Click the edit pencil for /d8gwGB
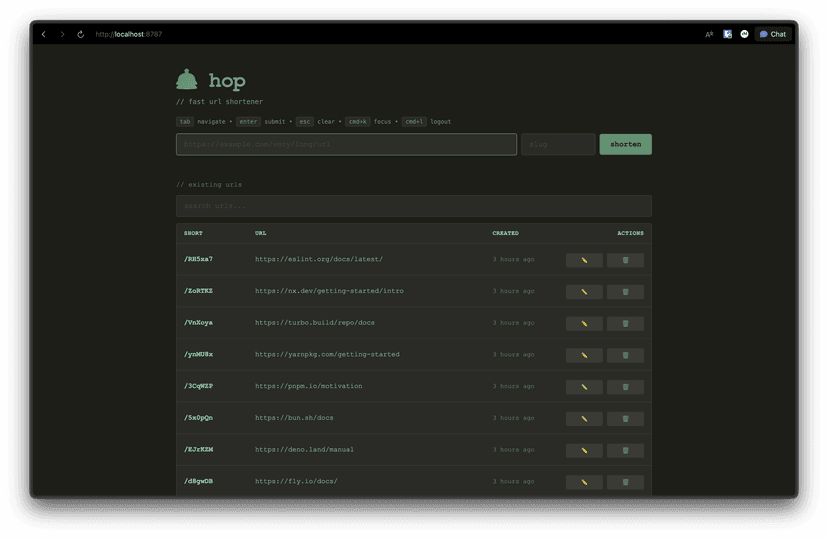828x538 pixels. click(x=584, y=482)
